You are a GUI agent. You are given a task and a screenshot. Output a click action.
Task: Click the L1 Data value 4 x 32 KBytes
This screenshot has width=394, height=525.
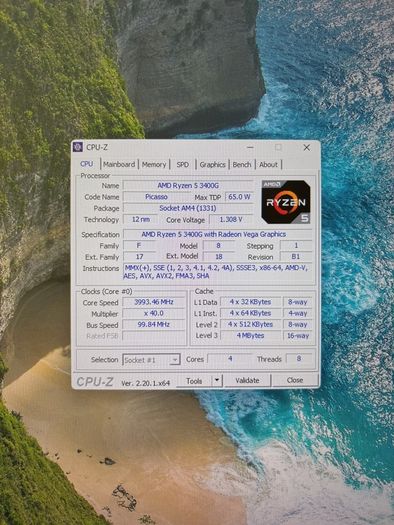(x=250, y=302)
